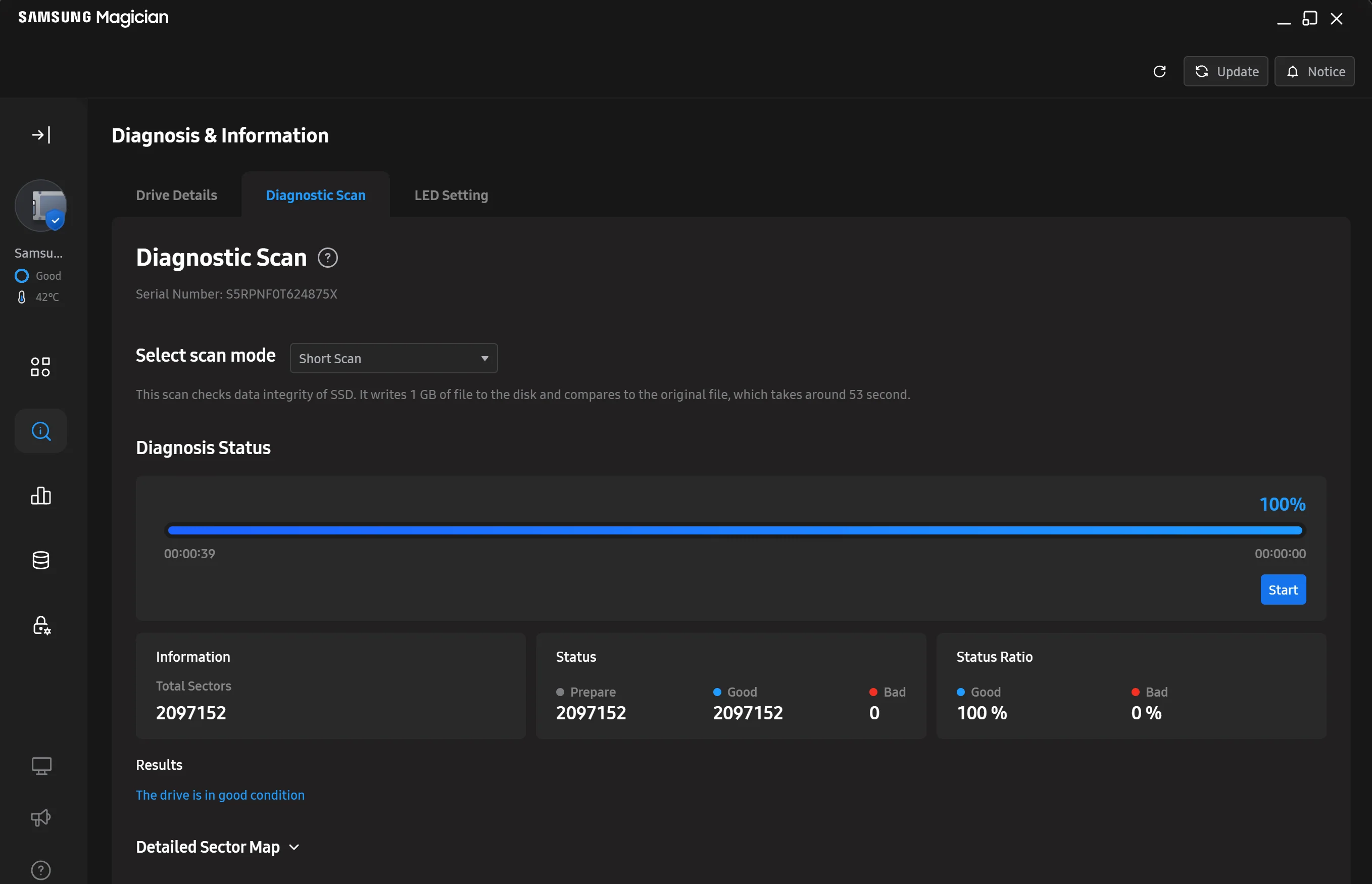Click the drive temperature 42°C indicator

tap(38, 298)
